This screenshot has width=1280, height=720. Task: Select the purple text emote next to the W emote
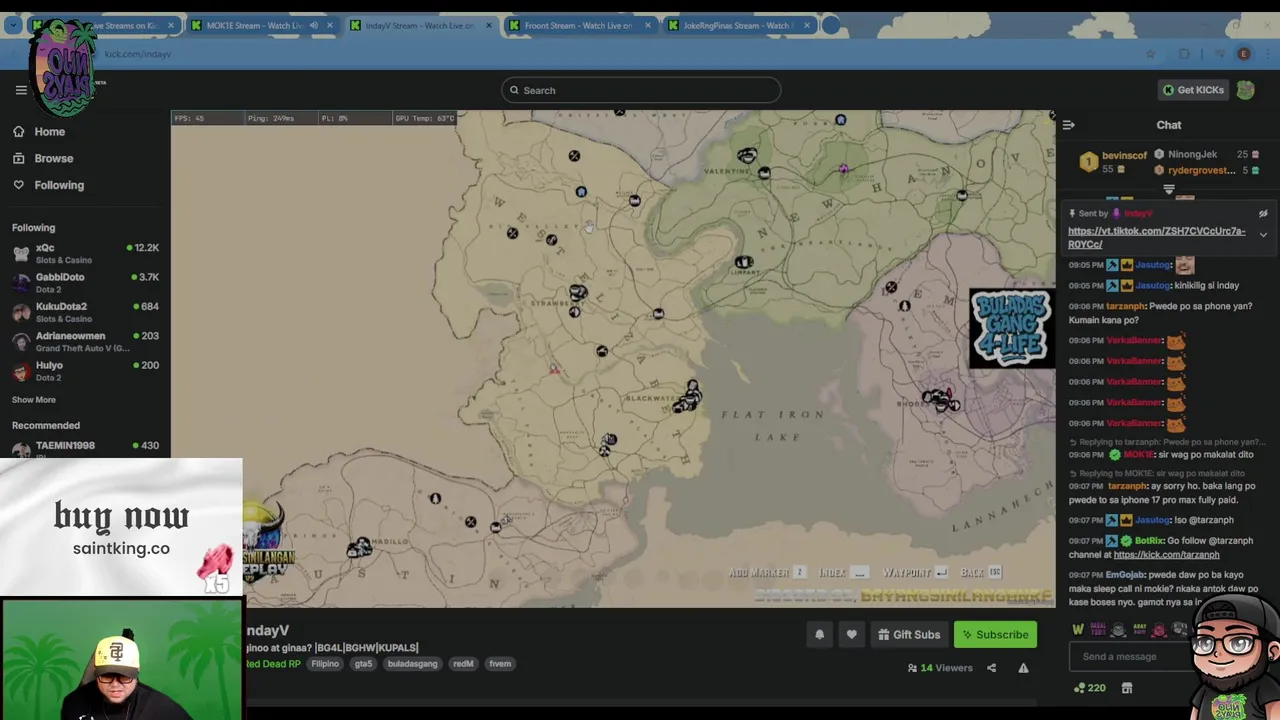[x=1098, y=630]
